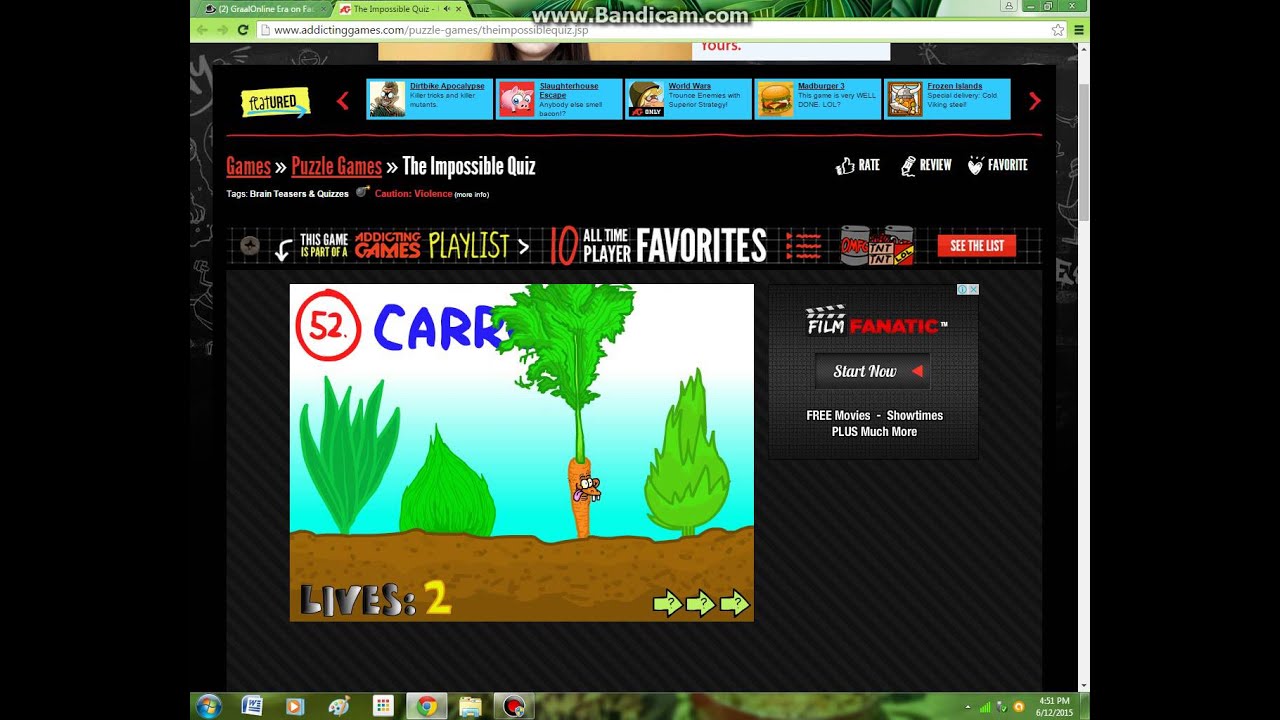Click the red circled 52 question number
This screenshot has height=720, width=1280.
(x=328, y=326)
